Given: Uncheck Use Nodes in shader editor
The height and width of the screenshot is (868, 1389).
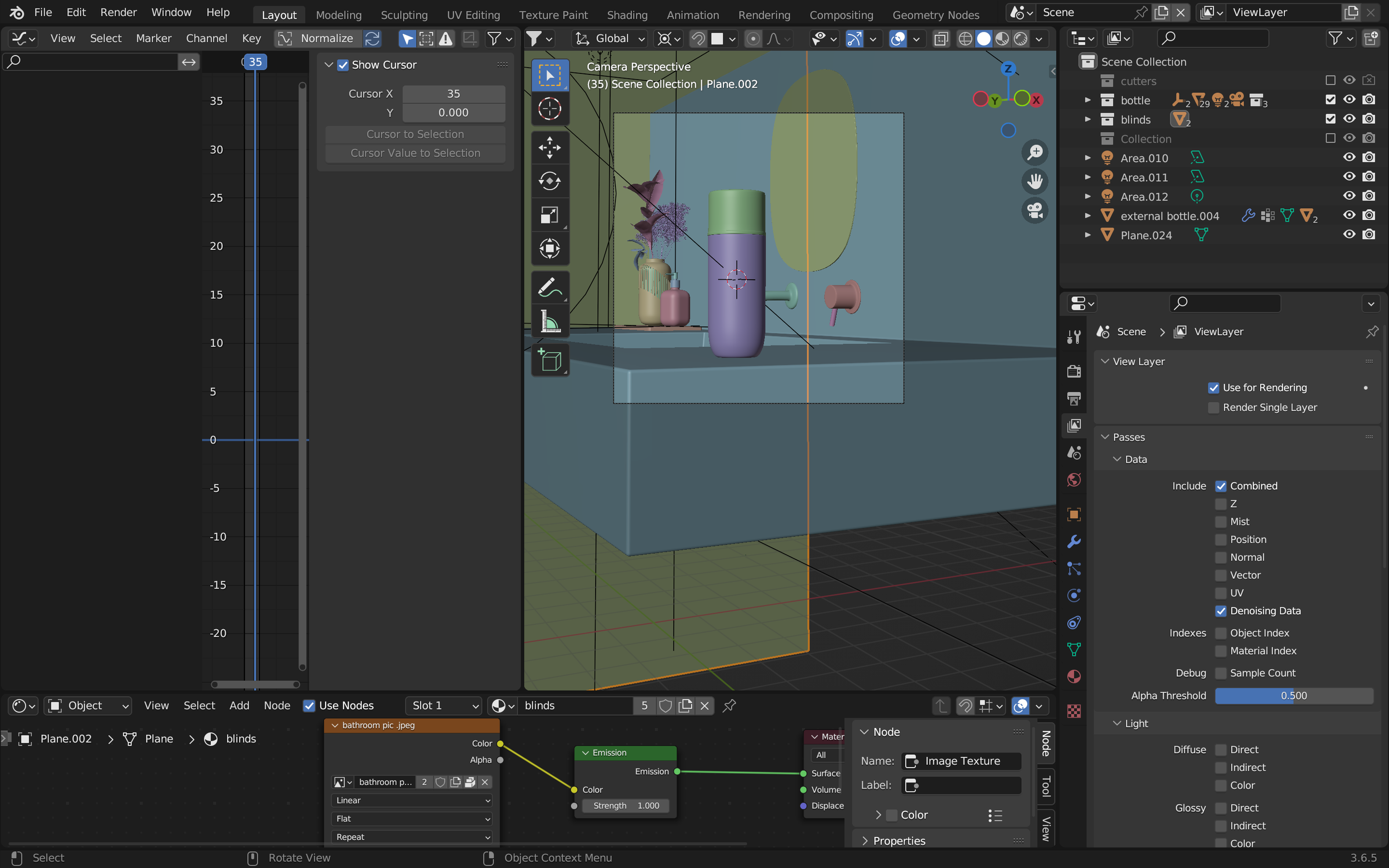Looking at the screenshot, I should pyautogui.click(x=309, y=705).
